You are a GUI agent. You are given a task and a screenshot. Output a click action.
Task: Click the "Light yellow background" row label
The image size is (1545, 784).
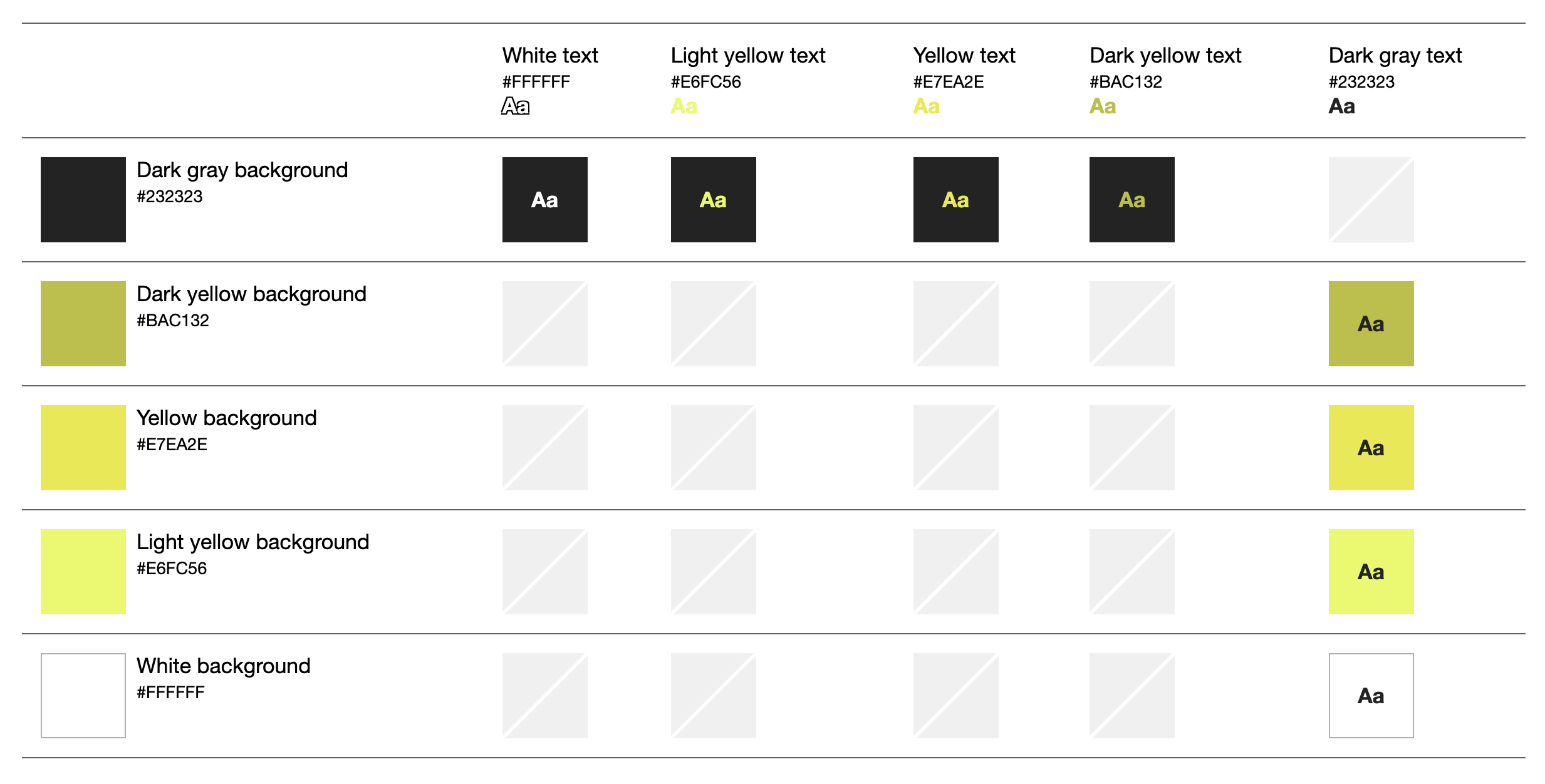coord(252,542)
